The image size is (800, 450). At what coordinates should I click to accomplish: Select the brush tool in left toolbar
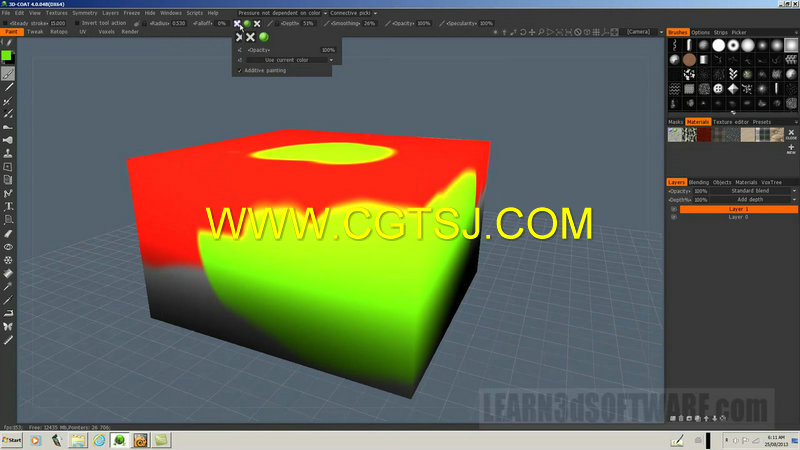click(x=8, y=74)
